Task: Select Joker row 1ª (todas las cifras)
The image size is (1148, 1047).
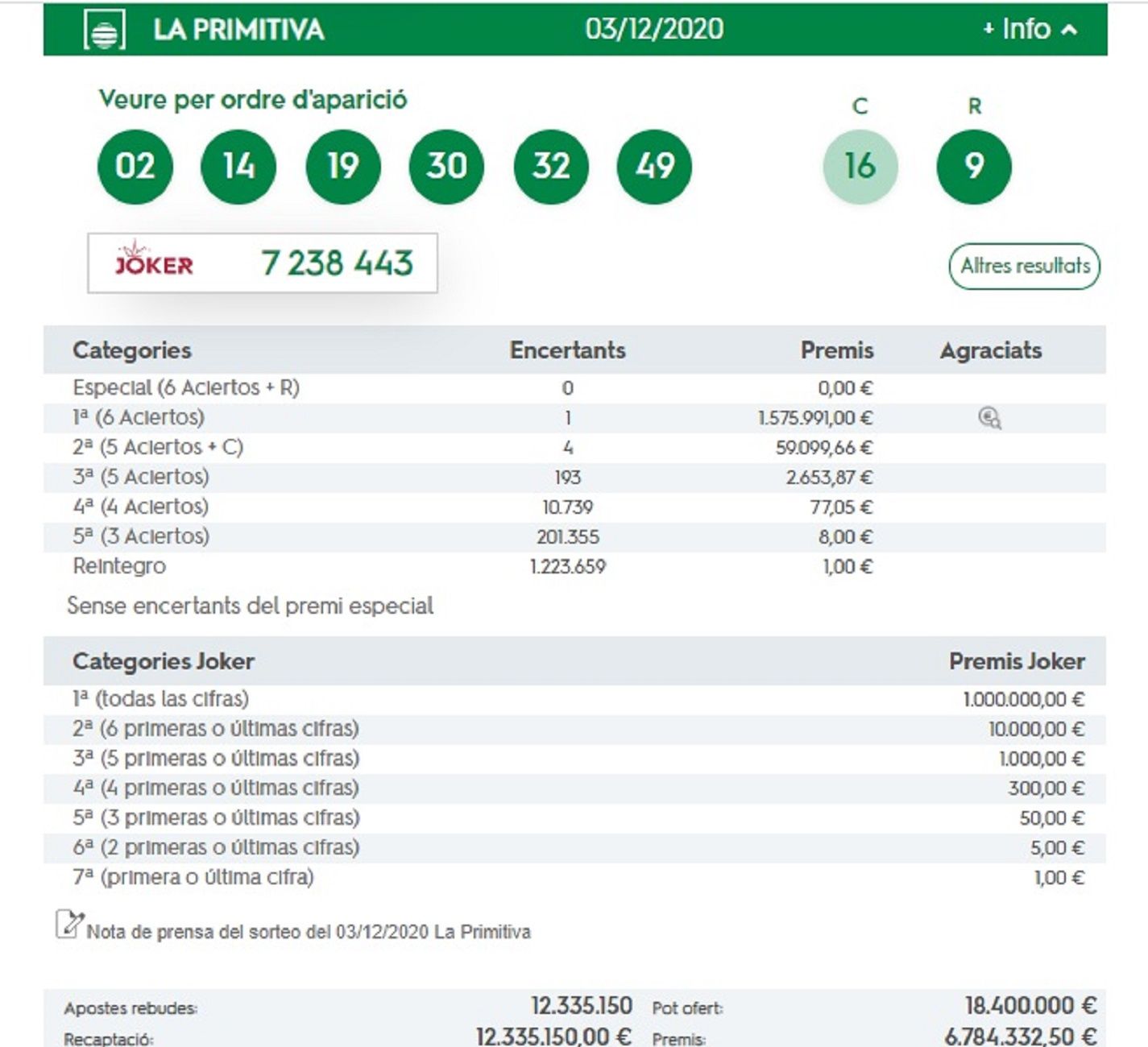Action: coord(574,699)
